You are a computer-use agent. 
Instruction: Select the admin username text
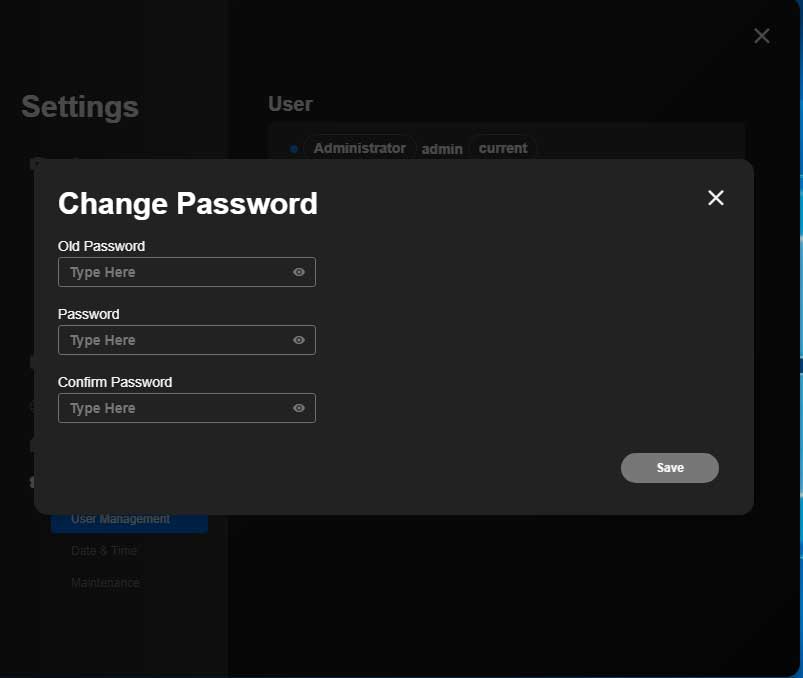(x=442, y=149)
